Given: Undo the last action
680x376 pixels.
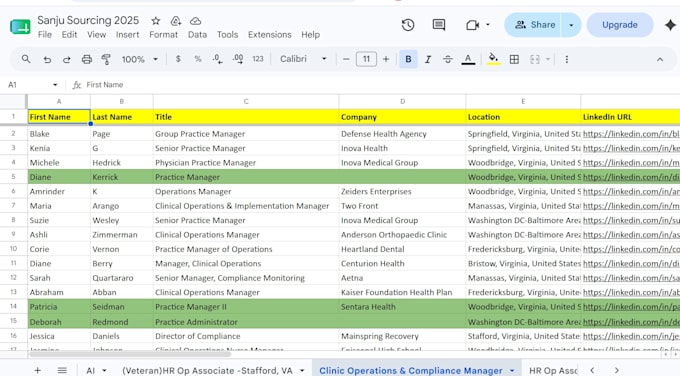Looking at the screenshot, I should pos(47,59).
